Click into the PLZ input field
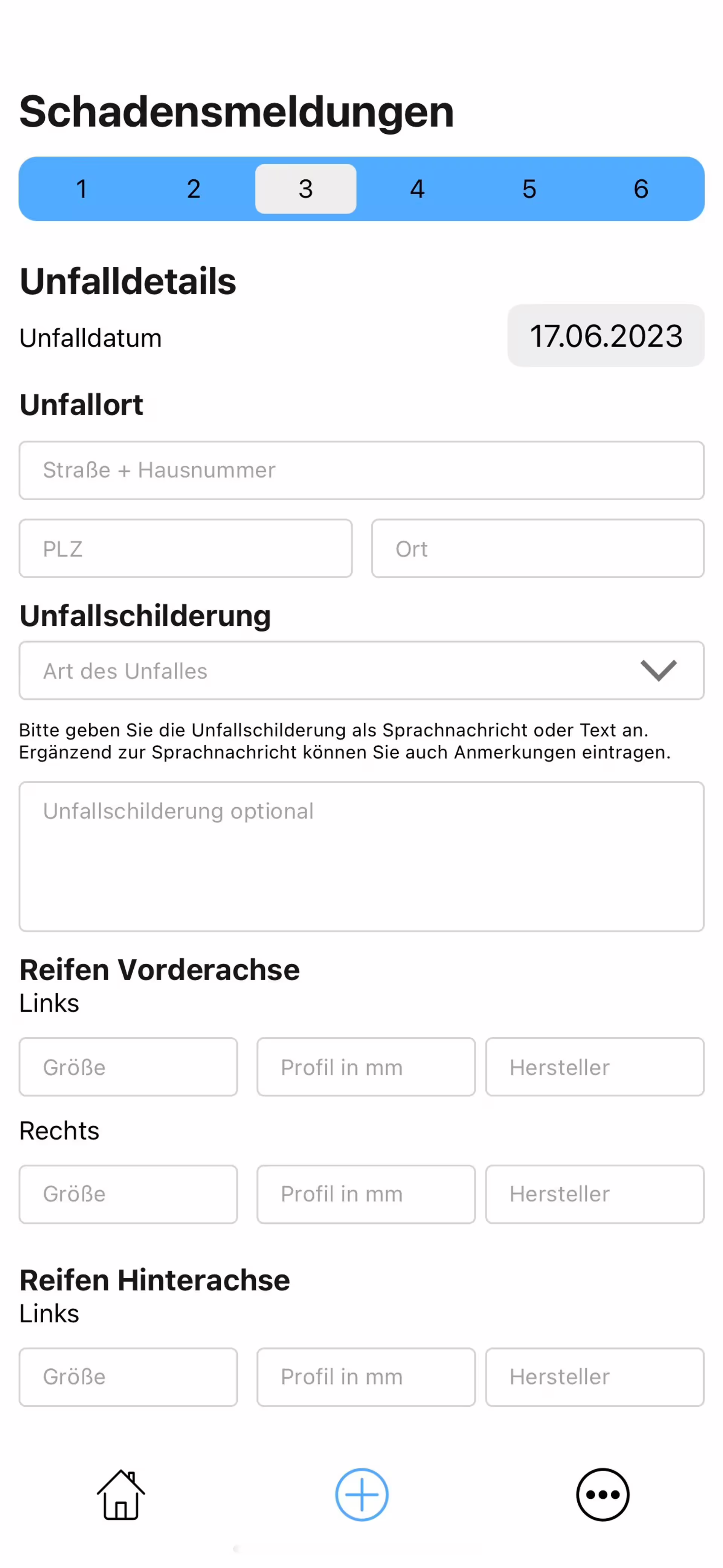The height and width of the screenshot is (1568, 723). coord(186,549)
